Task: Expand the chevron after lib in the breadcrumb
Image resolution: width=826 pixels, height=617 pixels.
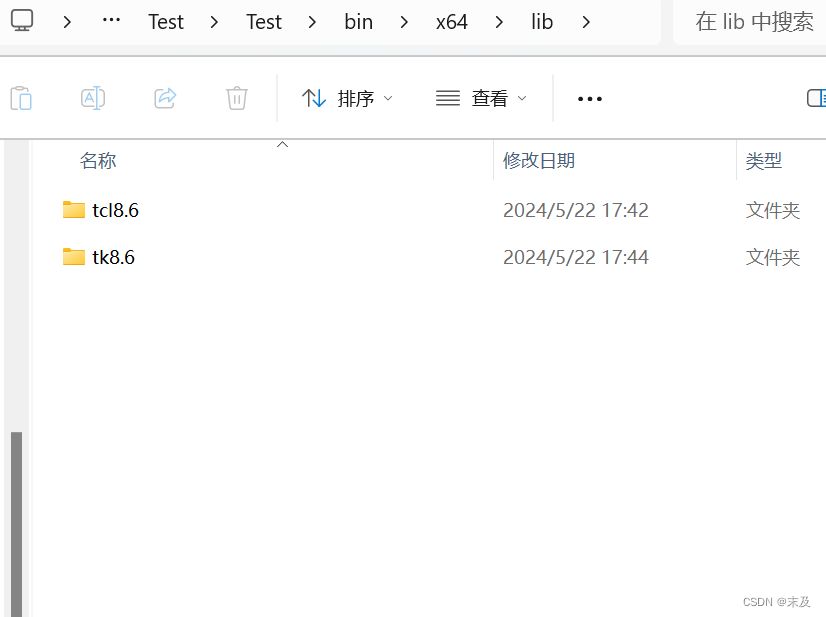Action: pyautogui.click(x=586, y=21)
